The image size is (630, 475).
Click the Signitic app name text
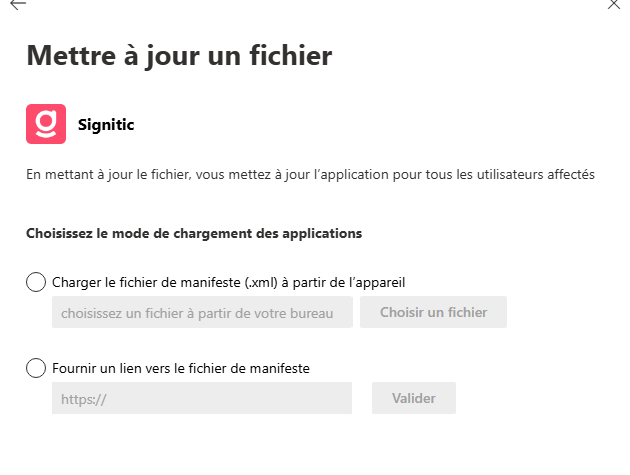click(x=106, y=125)
